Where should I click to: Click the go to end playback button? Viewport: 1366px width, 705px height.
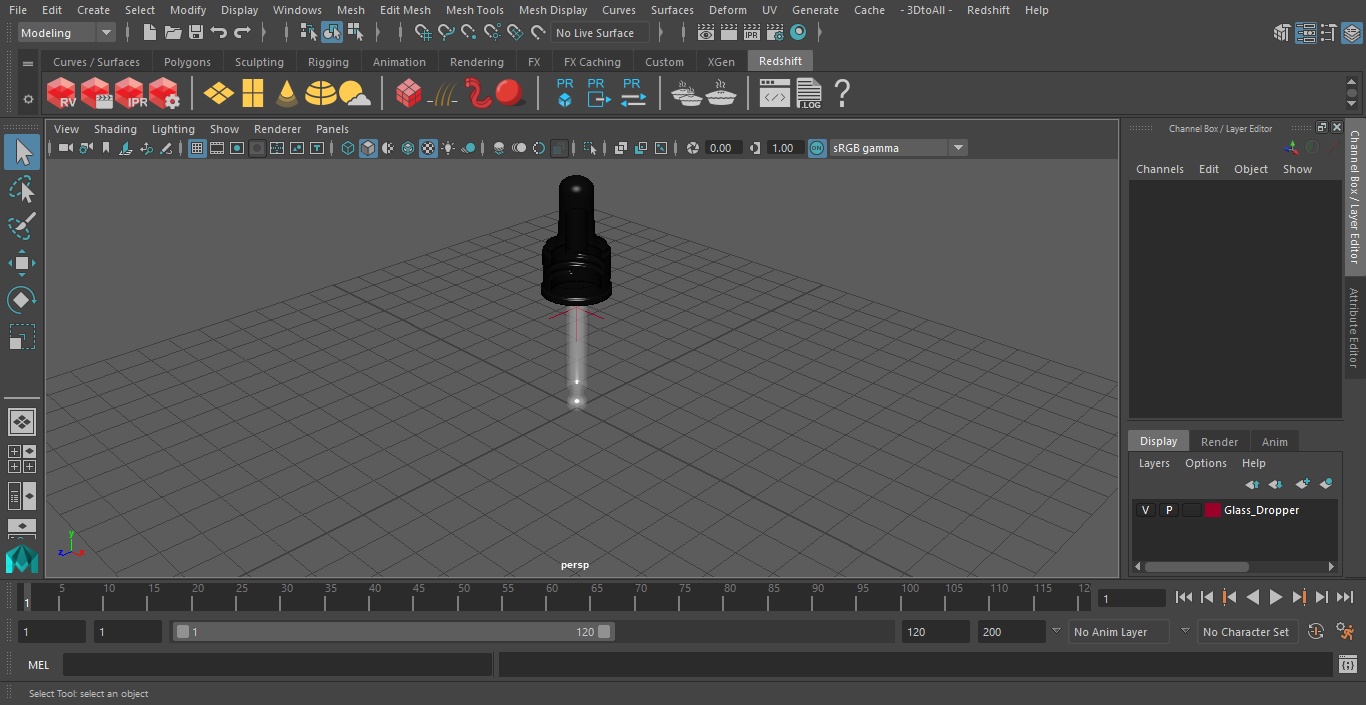tap(1345, 597)
